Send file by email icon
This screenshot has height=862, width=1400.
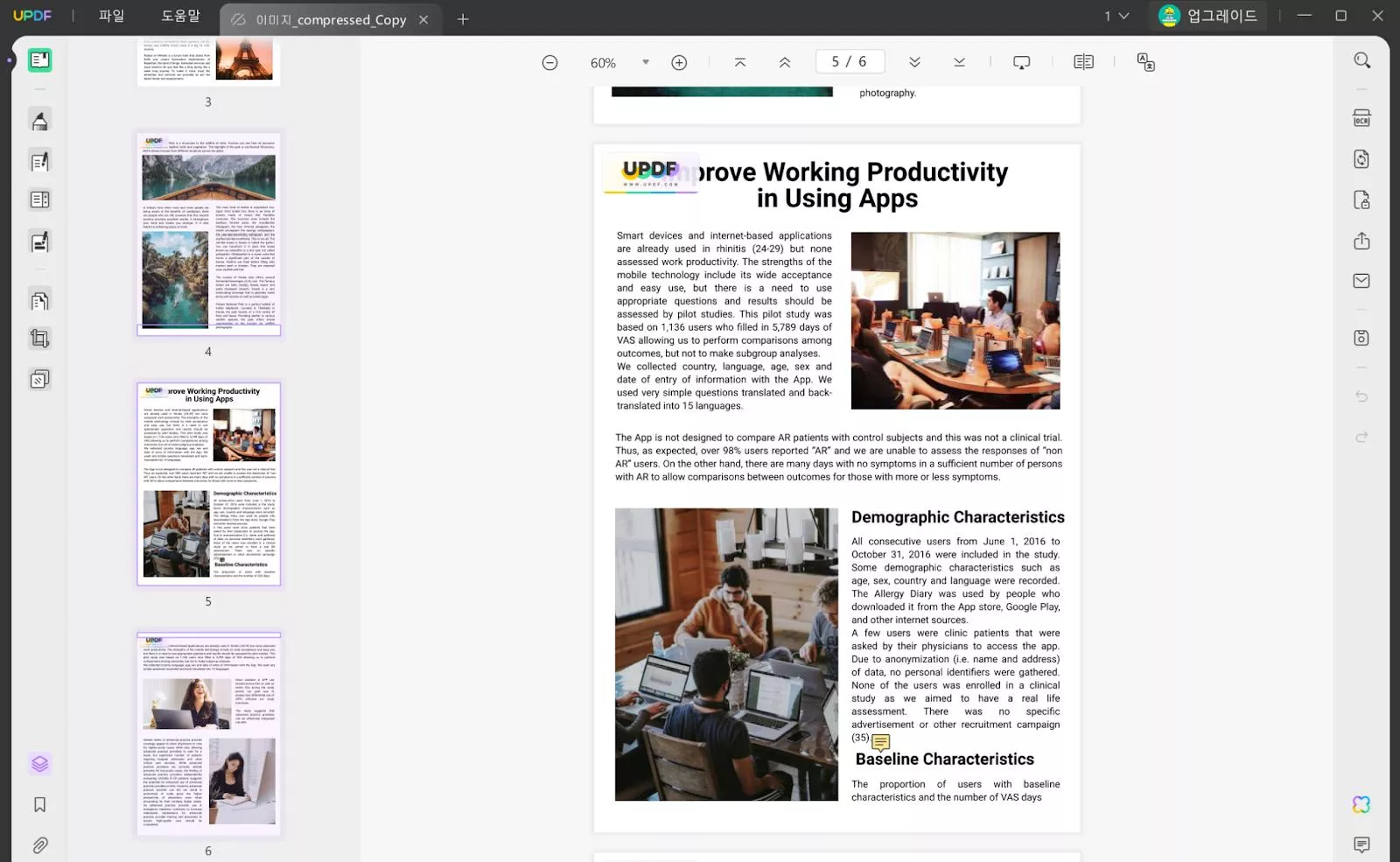[x=1361, y=281]
